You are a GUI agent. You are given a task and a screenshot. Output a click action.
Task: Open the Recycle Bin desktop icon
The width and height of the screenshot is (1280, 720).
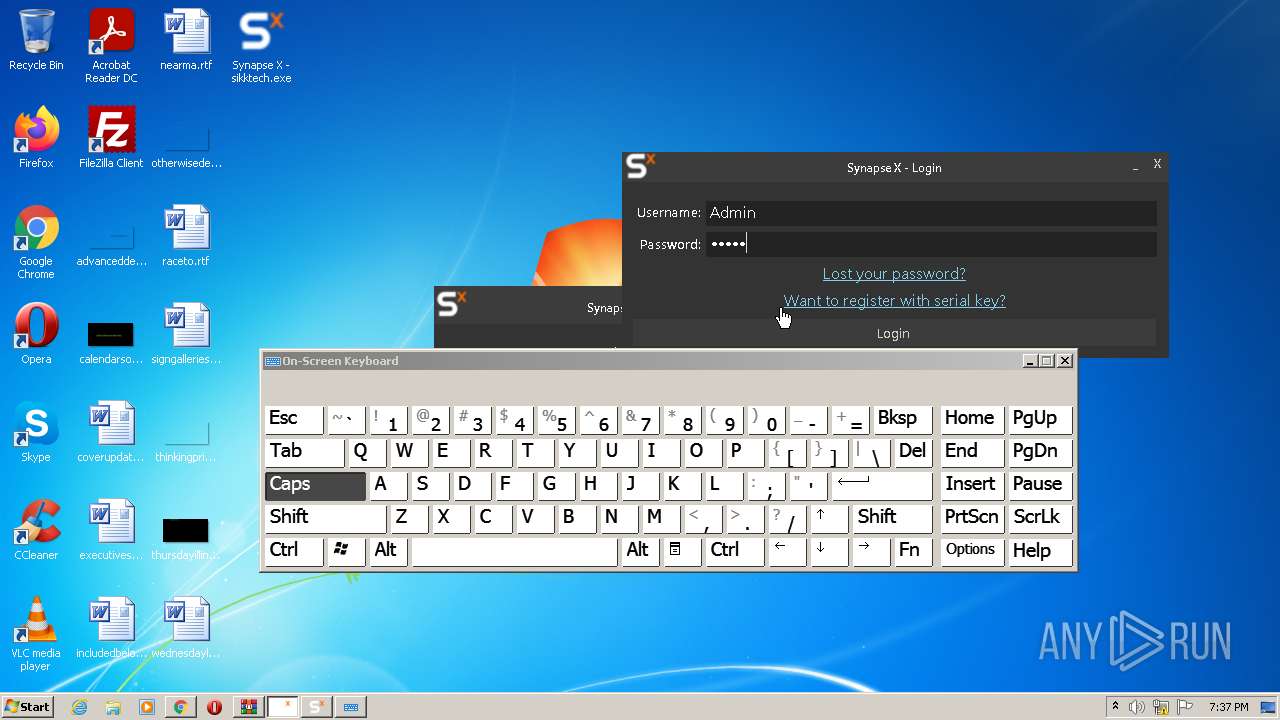point(36,41)
